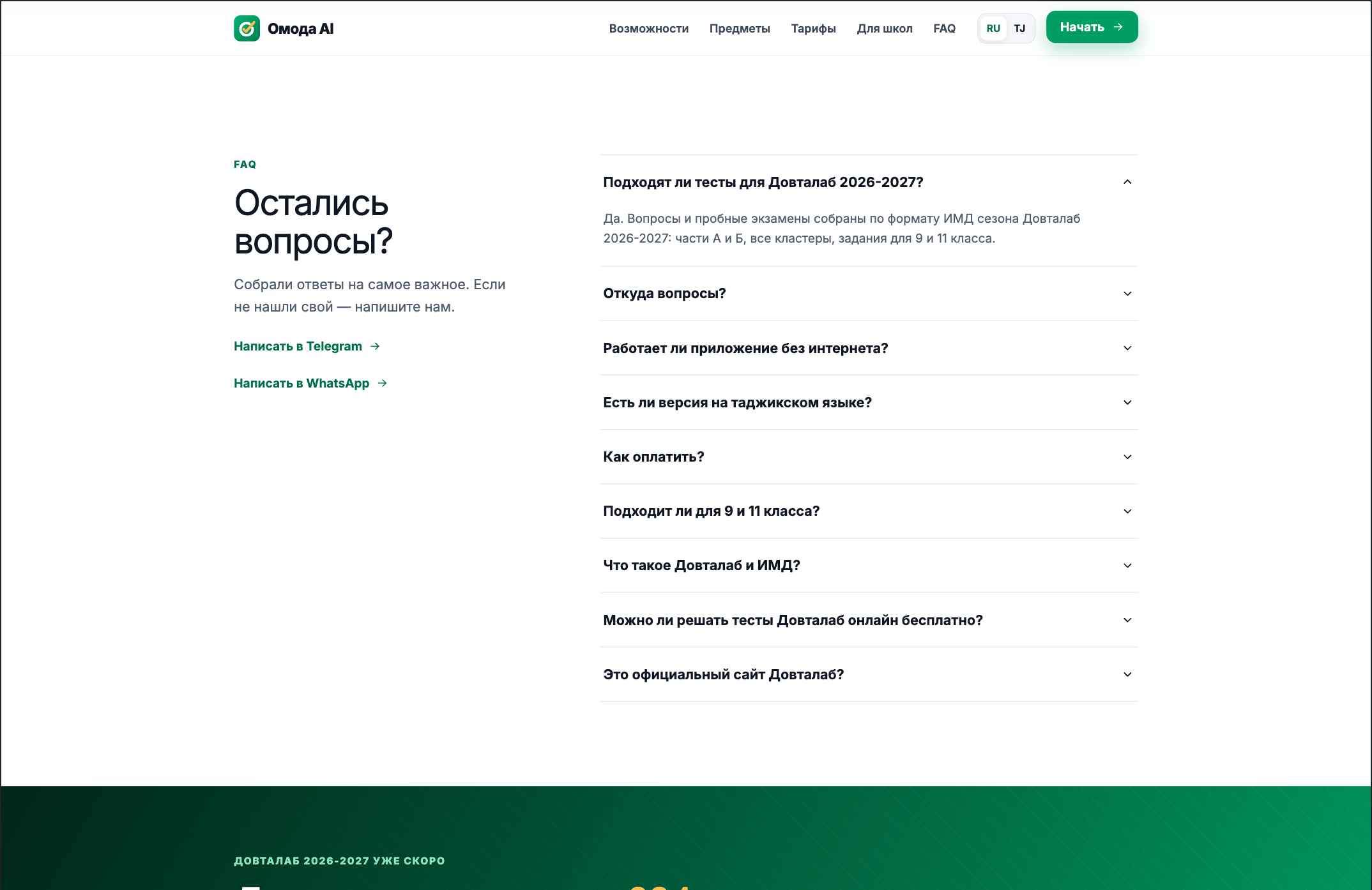Expand the Tajik language version question chevron

pos(1127,402)
